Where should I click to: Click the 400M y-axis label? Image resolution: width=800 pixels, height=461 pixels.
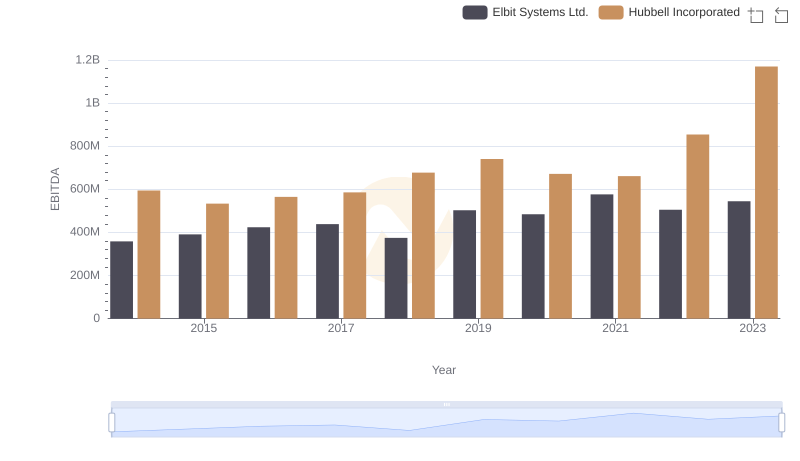pyautogui.click(x=85, y=232)
